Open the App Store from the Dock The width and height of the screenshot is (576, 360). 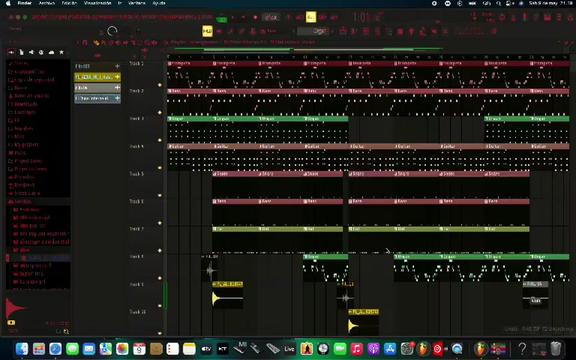390,349
